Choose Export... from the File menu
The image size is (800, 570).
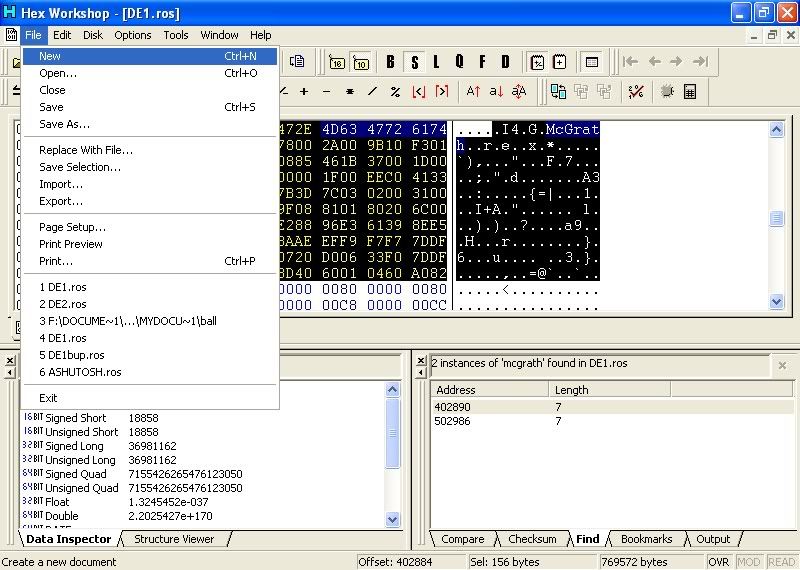[x=151, y=201]
